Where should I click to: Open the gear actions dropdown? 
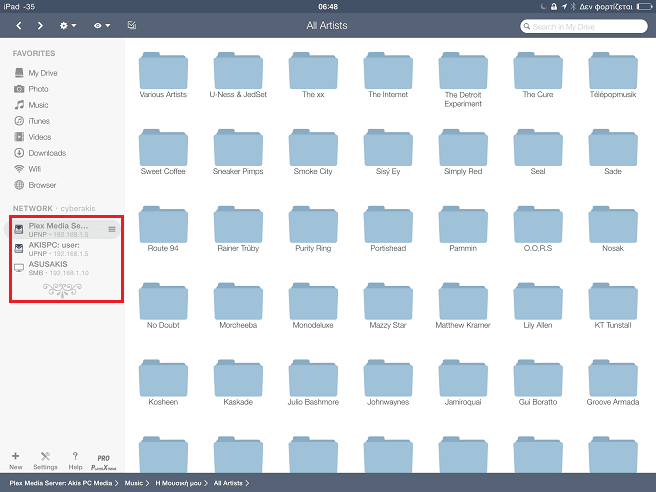point(69,25)
